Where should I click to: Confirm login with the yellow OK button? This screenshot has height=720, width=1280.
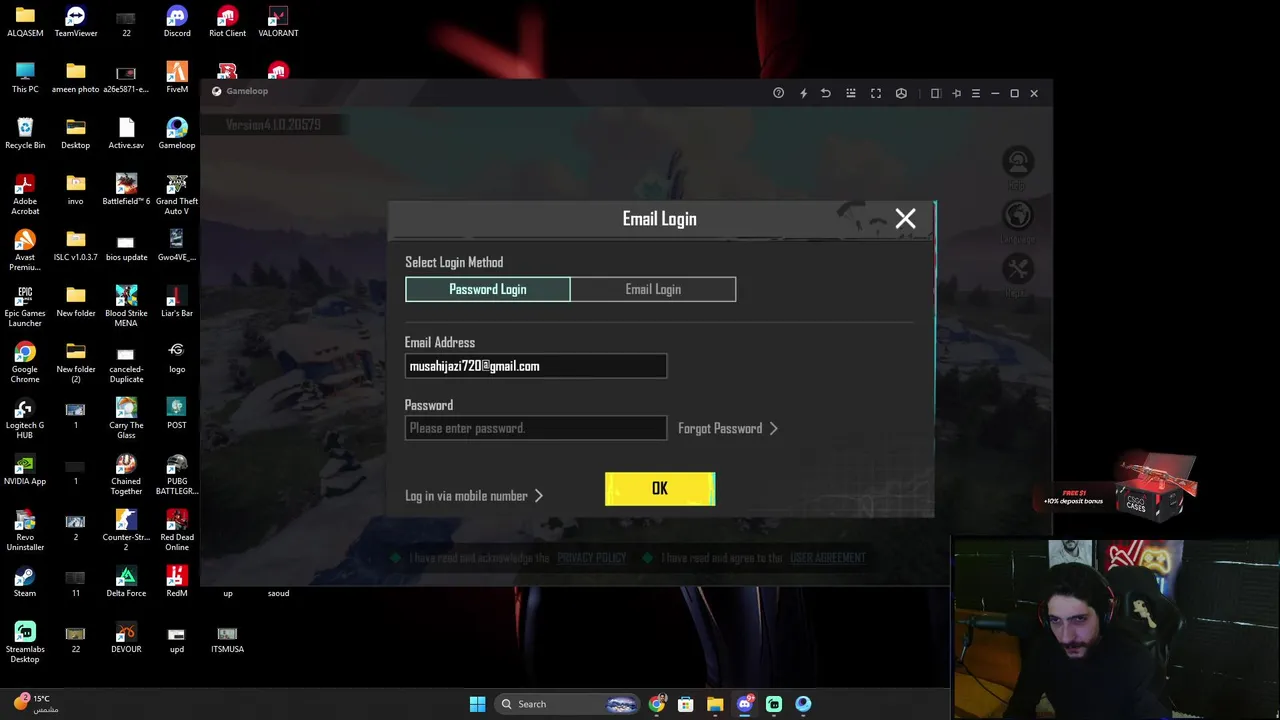click(660, 489)
